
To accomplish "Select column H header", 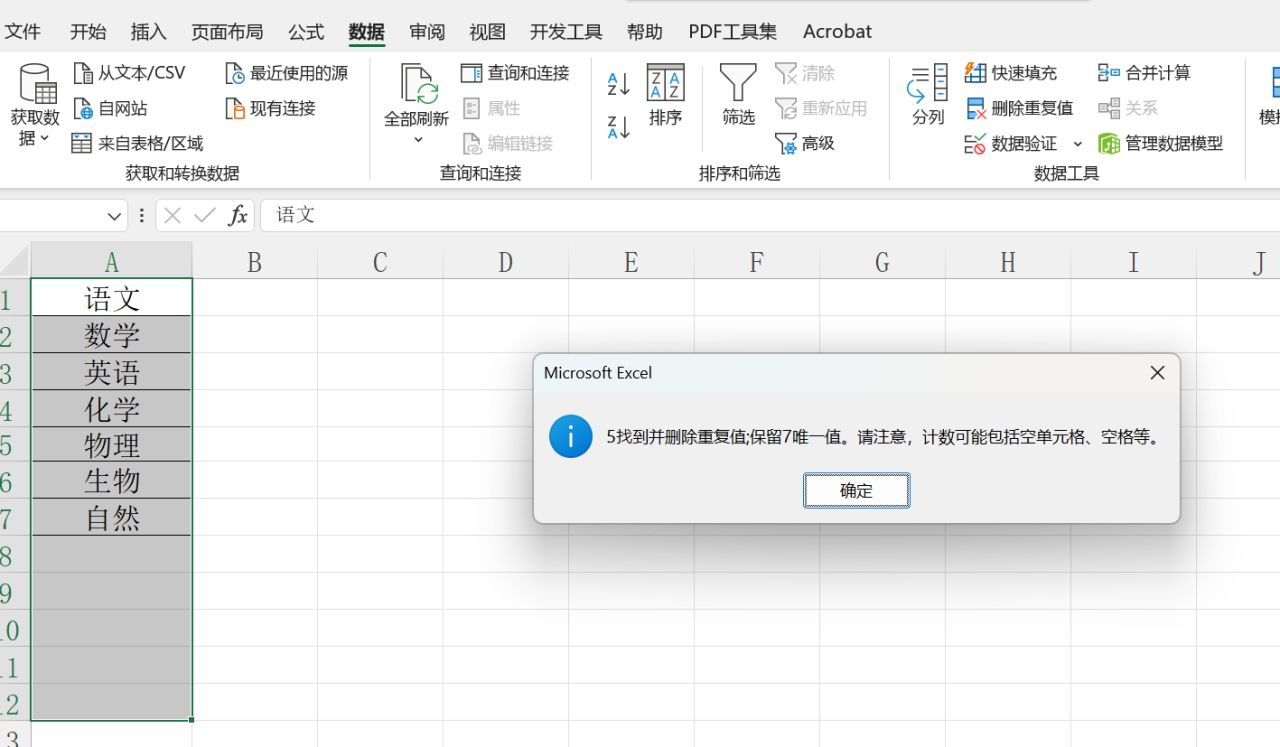I will (1008, 262).
